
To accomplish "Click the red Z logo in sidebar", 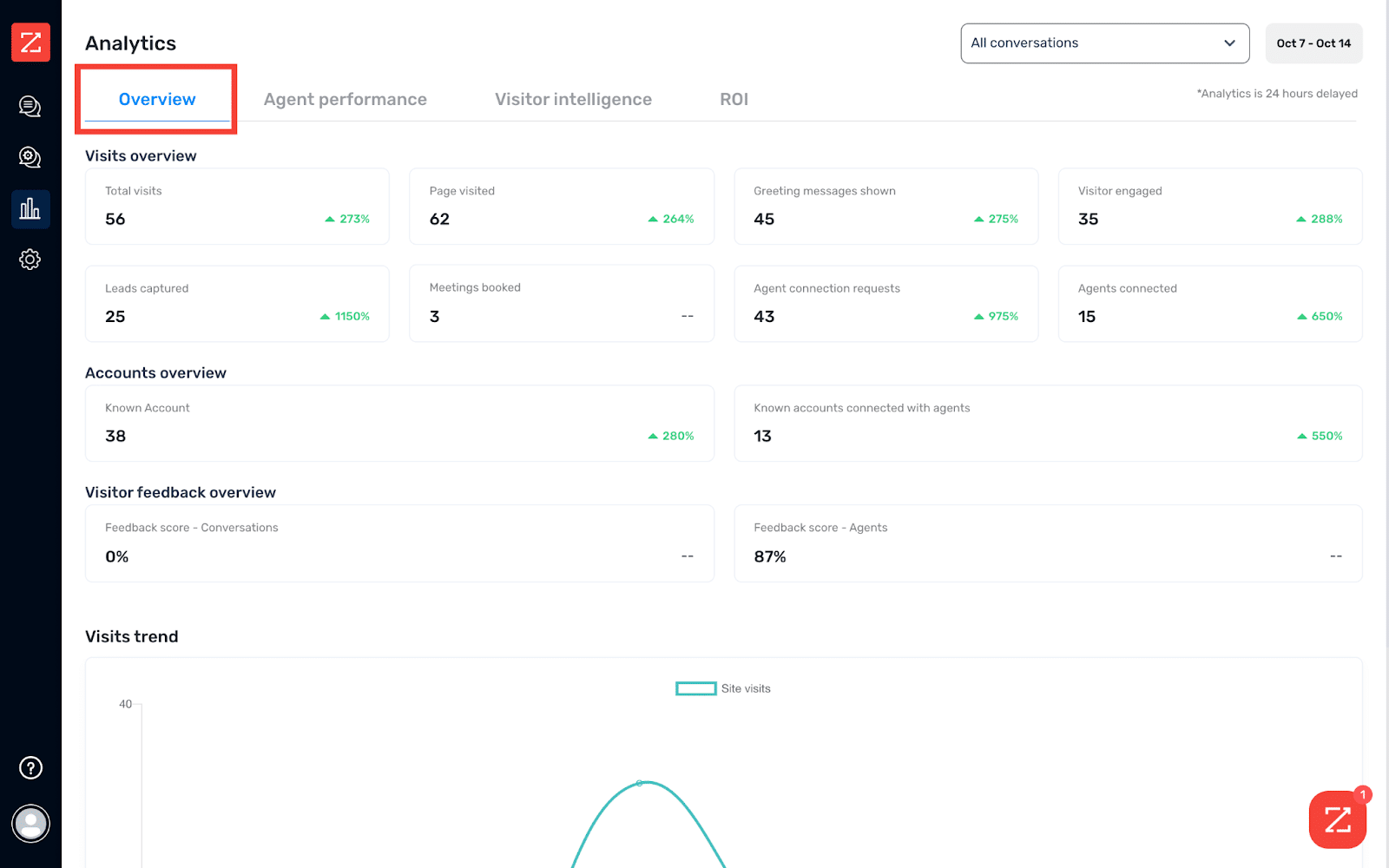I will 30,43.
